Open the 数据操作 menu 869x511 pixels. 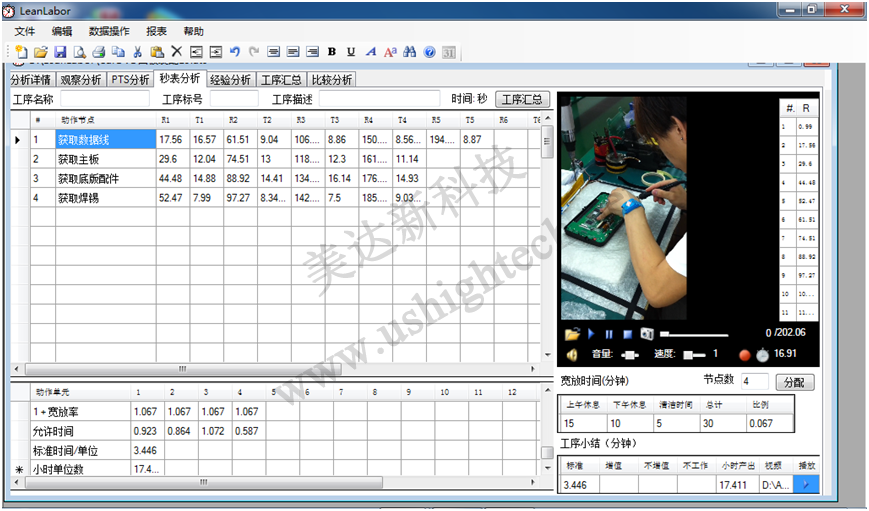click(109, 31)
